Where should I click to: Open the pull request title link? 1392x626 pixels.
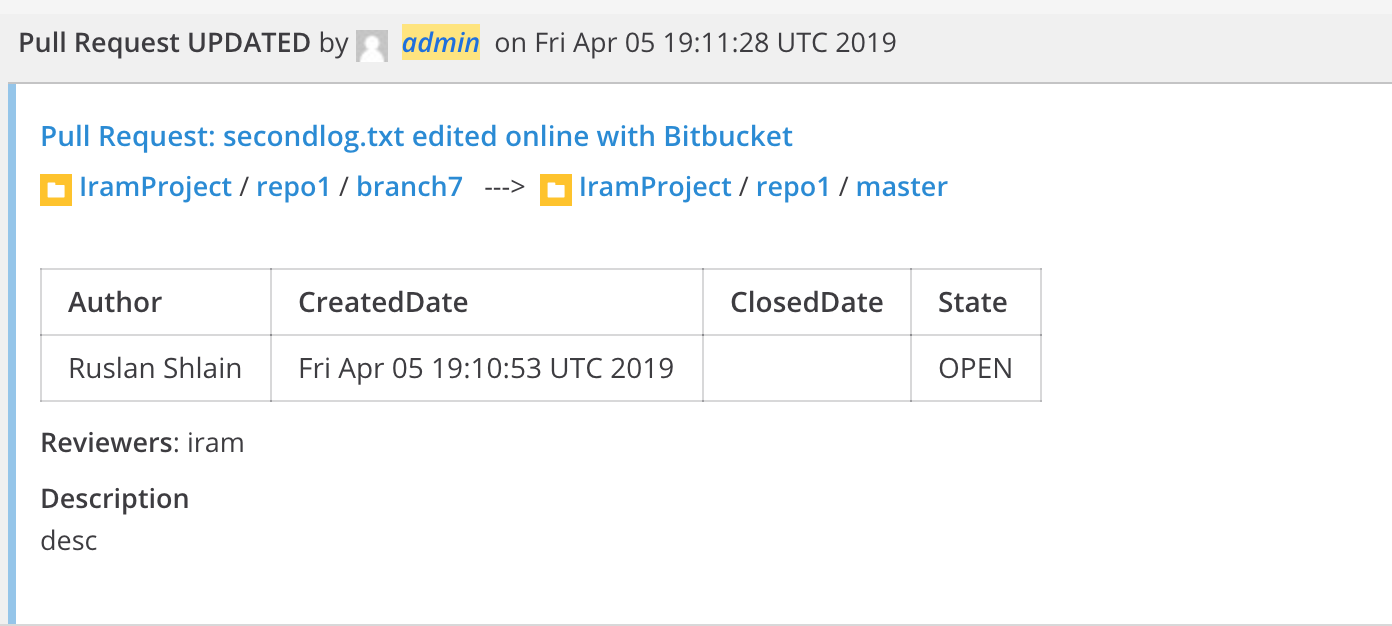(x=417, y=136)
